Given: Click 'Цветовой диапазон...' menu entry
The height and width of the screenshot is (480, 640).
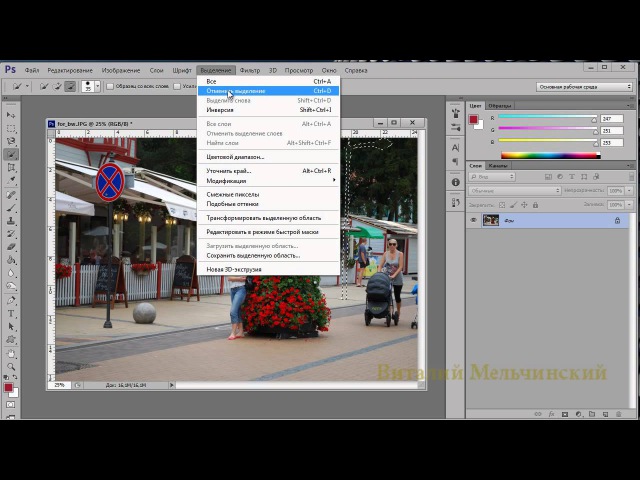Looking at the screenshot, I should (x=235, y=157).
